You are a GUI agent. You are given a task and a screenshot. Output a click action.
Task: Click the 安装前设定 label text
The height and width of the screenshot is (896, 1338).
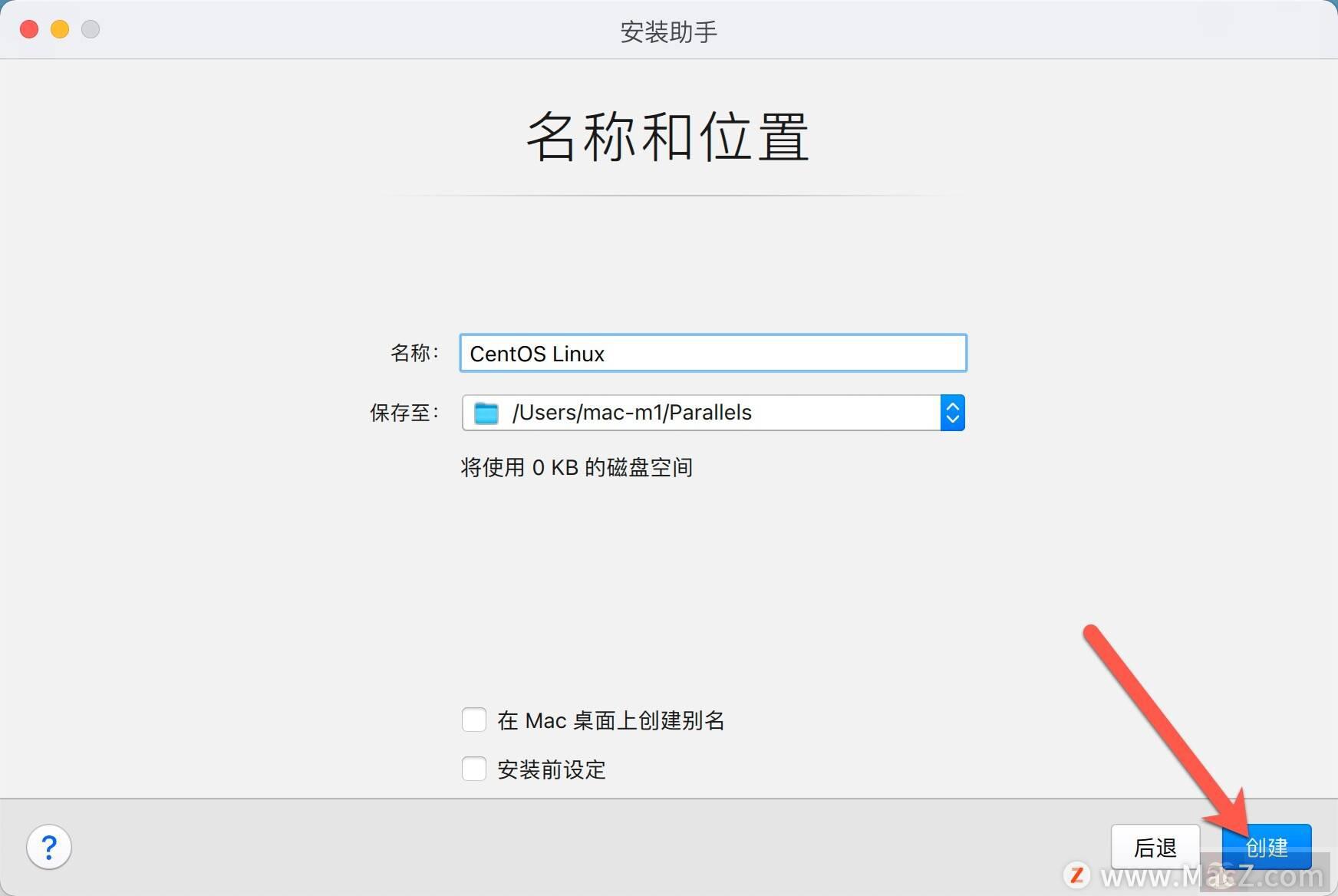[x=552, y=769]
